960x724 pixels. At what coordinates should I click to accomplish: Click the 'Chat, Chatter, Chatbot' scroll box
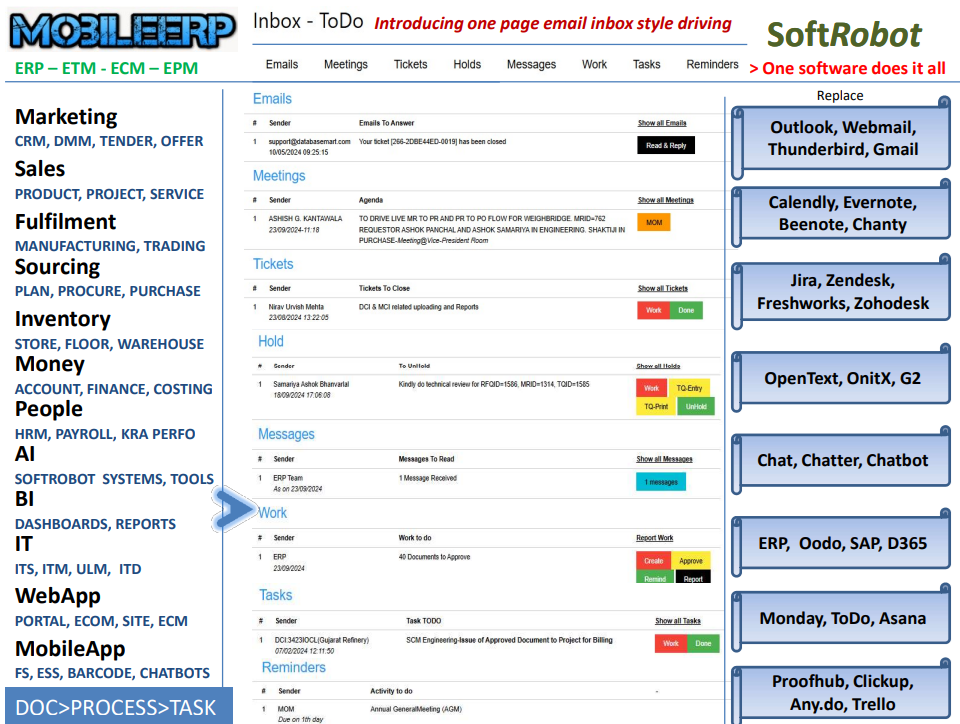tap(842, 460)
